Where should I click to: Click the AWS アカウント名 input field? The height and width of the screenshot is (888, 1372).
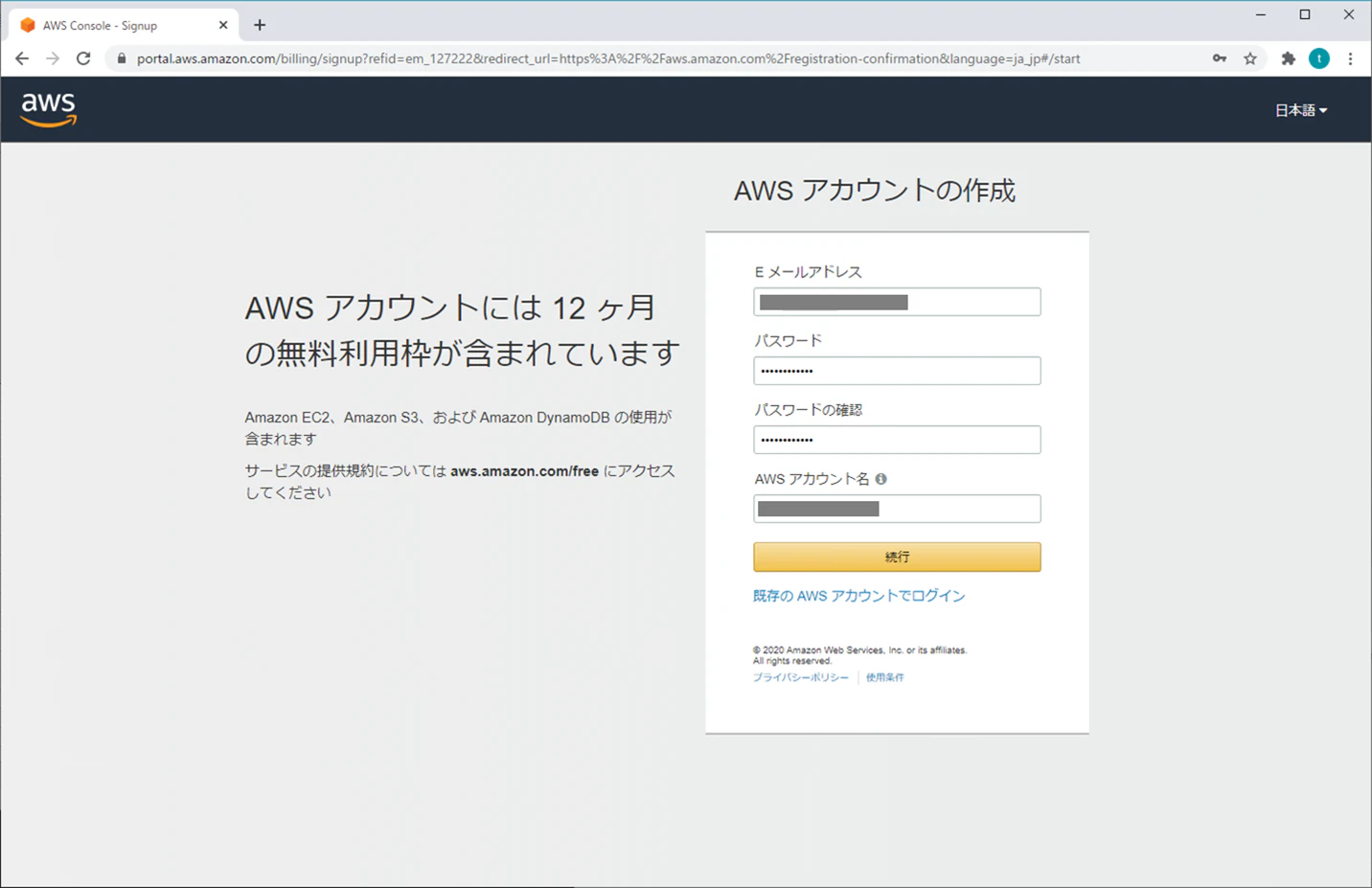(897, 509)
